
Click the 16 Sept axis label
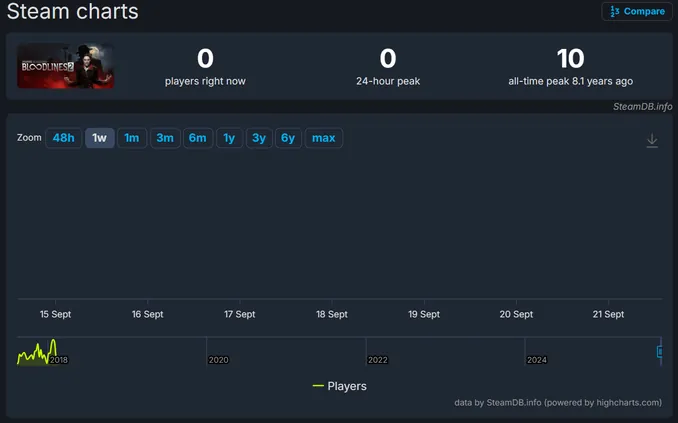(147, 314)
